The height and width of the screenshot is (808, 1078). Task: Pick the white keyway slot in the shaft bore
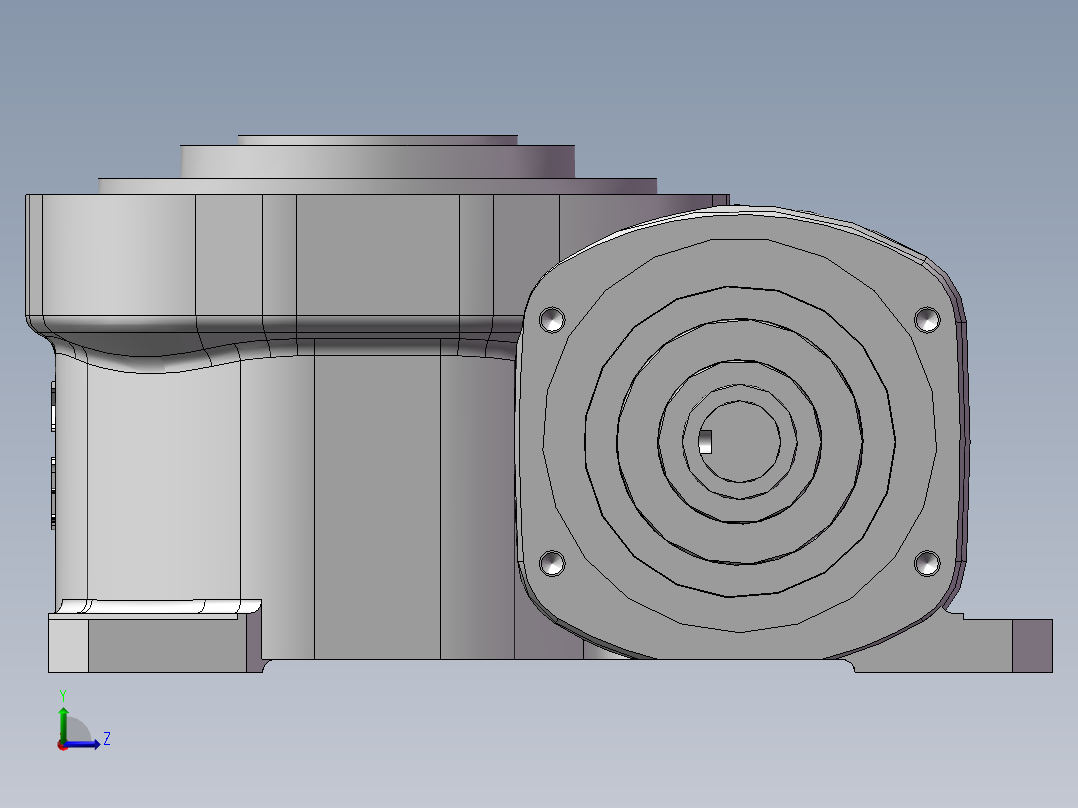(x=706, y=441)
